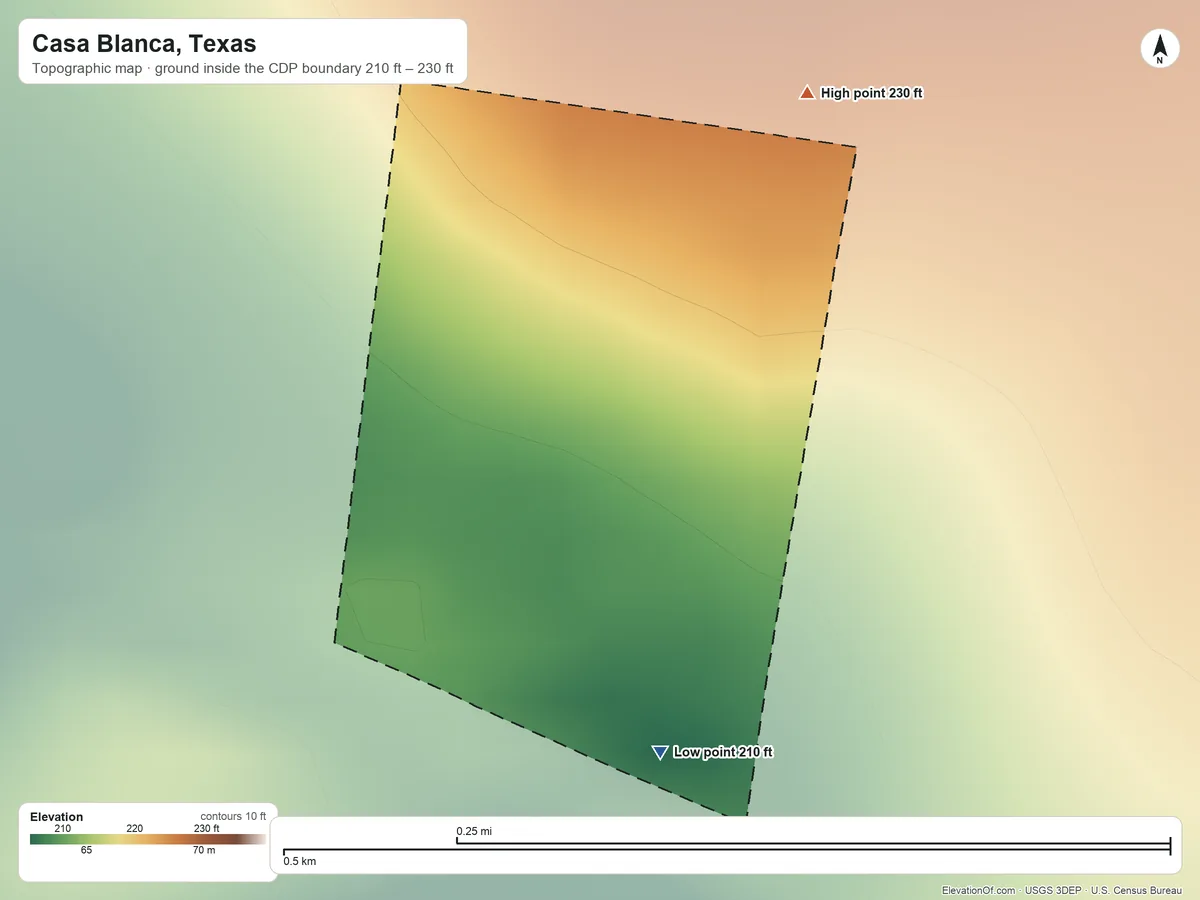Click the '65' meter legend label
The height and width of the screenshot is (900, 1200).
(x=87, y=850)
